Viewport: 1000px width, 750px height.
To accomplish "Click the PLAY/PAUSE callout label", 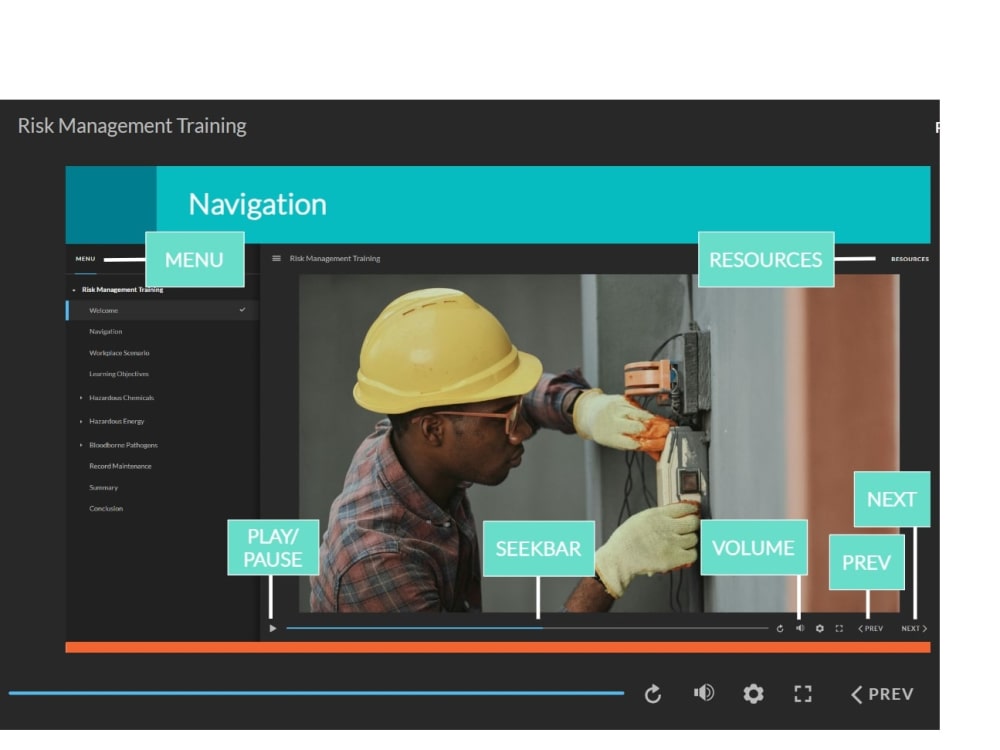I will pos(273,548).
